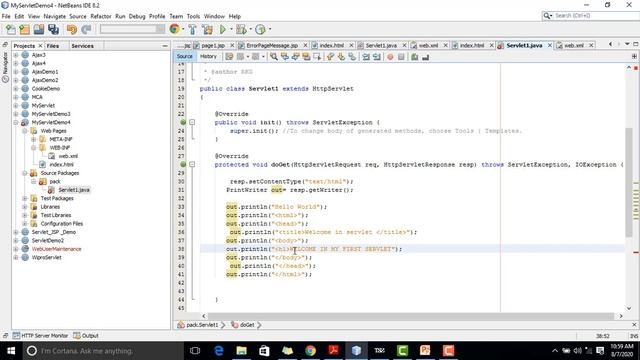The width and height of the screenshot is (640, 360).
Task: Open the HTTP Server Monitor panel
Action: [40, 336]
